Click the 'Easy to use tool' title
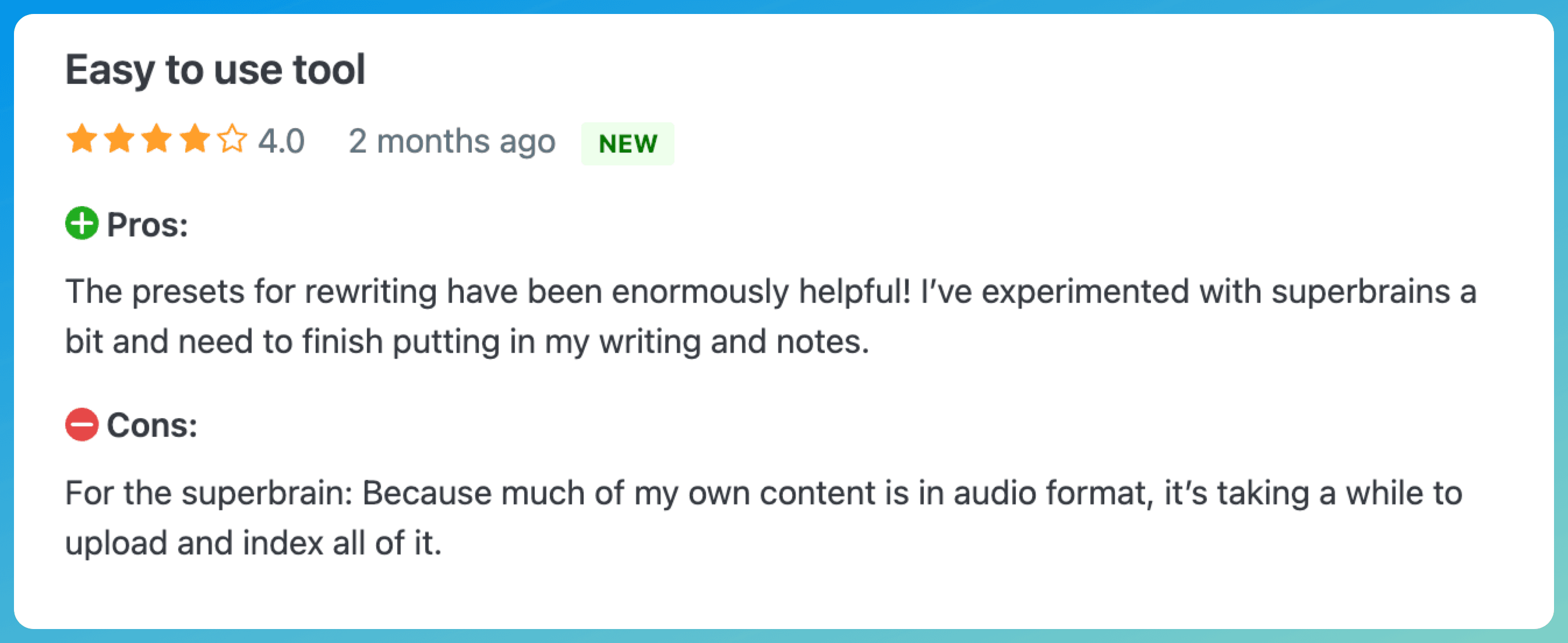 [x=216, y=70]
